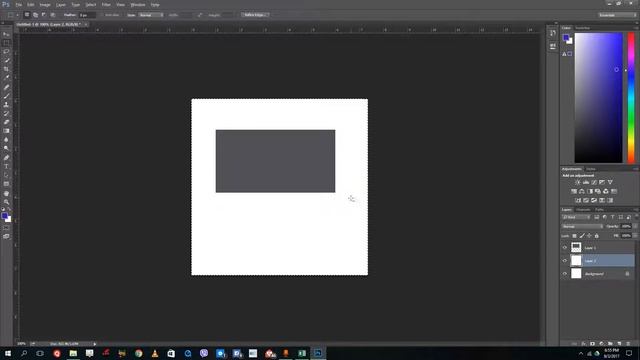The image size is (640, 360).
Task: Switch to the Channels tab
Action: pos(583,210)
